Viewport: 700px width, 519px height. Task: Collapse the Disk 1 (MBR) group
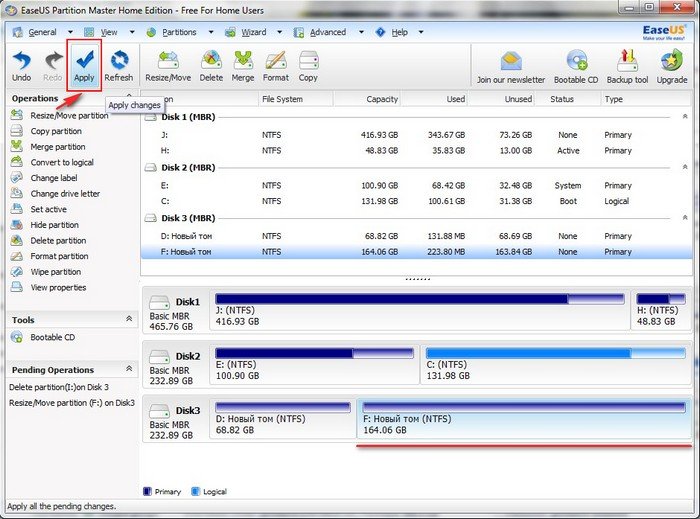[685, 116]
